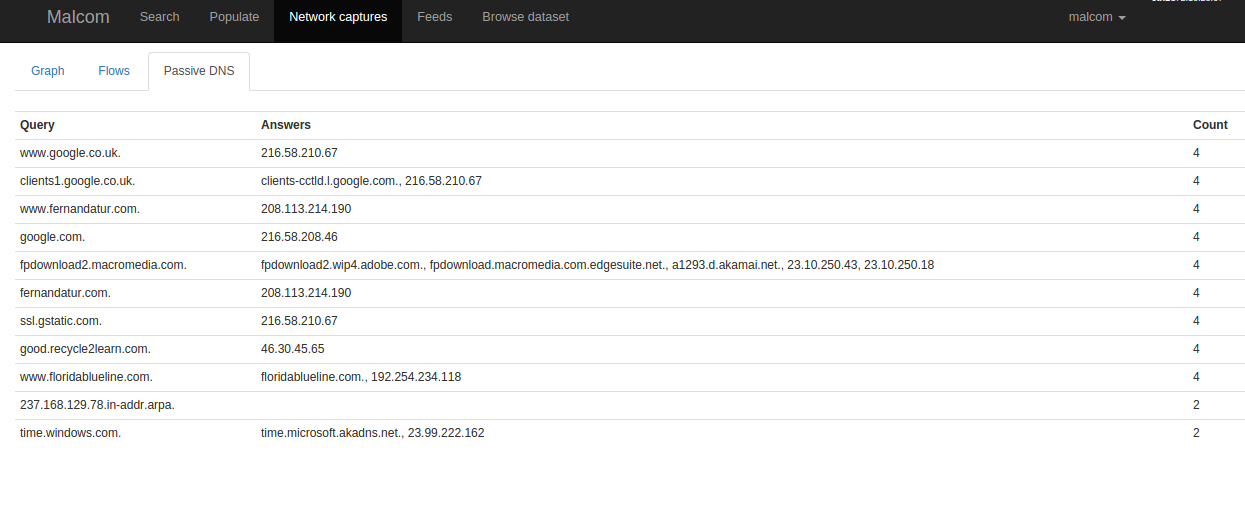Image resolution: width=1245 pixels, height=507 pixels.
Task: Select the google.com. query cell
Action: click(52, 237)
